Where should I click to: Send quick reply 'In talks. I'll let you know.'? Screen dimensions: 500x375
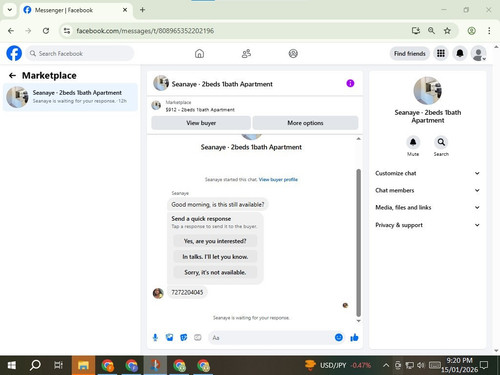(x=215, y=257)
